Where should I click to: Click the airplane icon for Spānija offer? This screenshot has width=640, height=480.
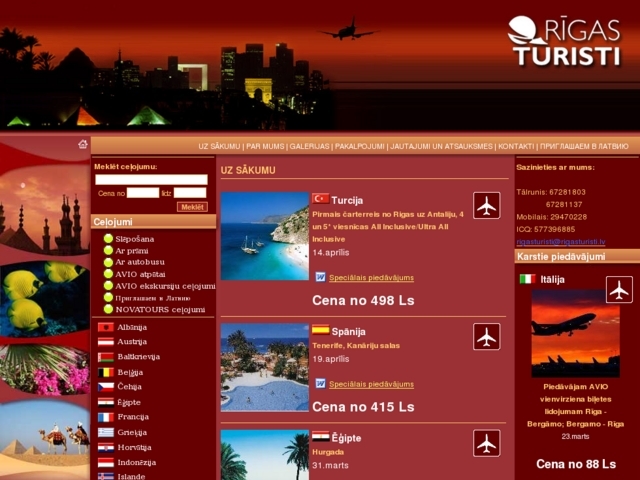click(486, 337)
